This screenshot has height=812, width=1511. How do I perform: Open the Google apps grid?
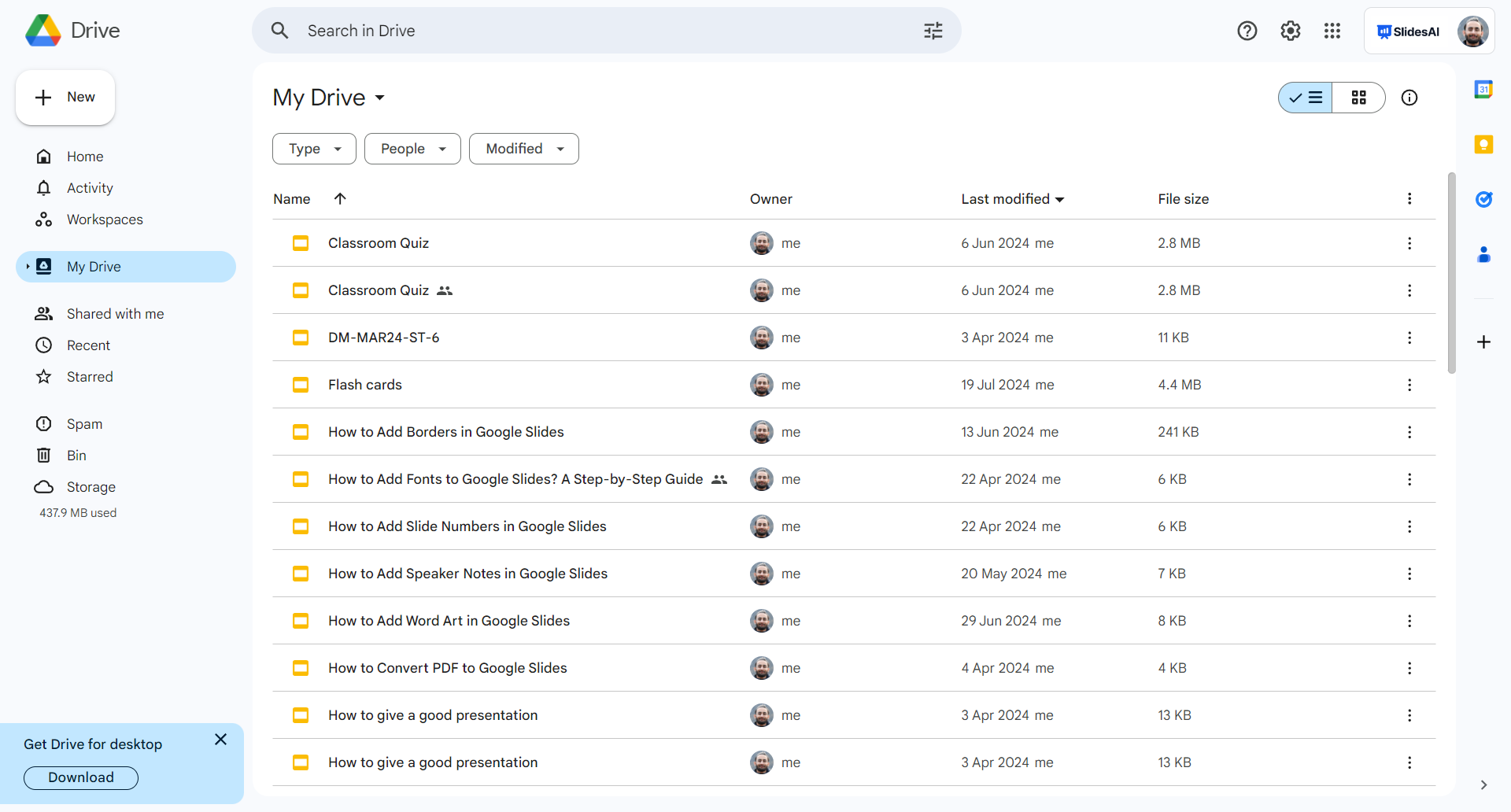[x=1332, y=31]
